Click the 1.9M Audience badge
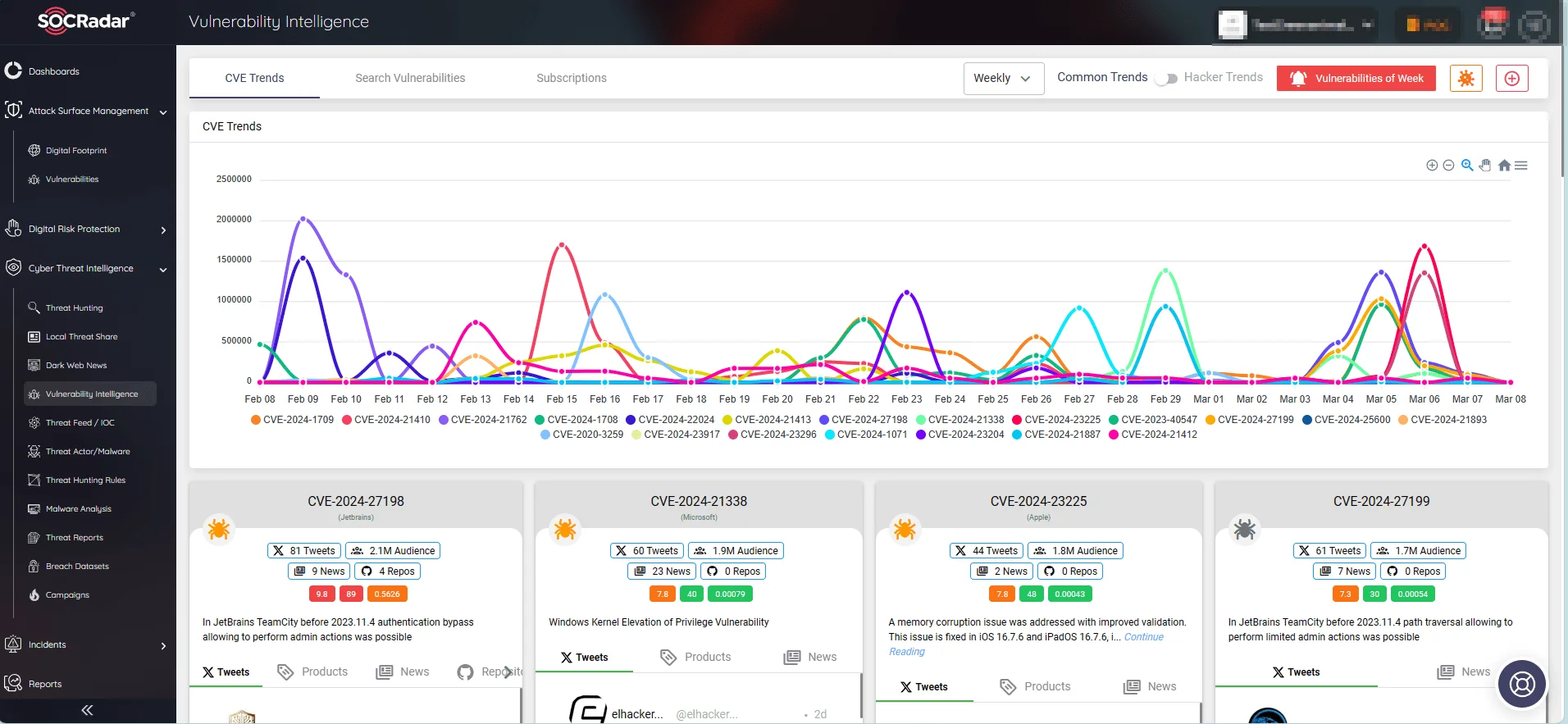1568x724 pixels. pos(736,551)
